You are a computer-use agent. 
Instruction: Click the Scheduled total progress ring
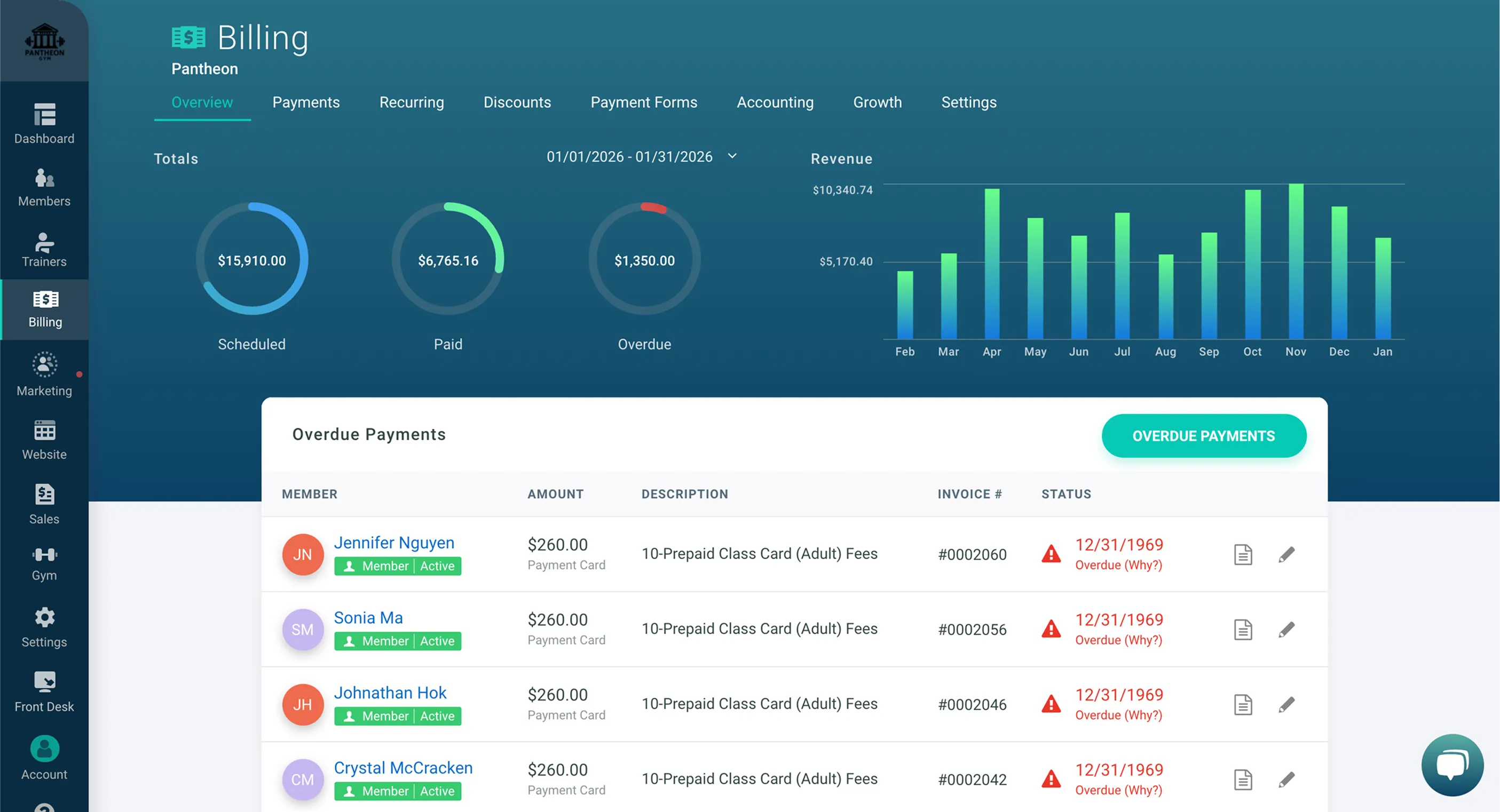coord(251,260)
